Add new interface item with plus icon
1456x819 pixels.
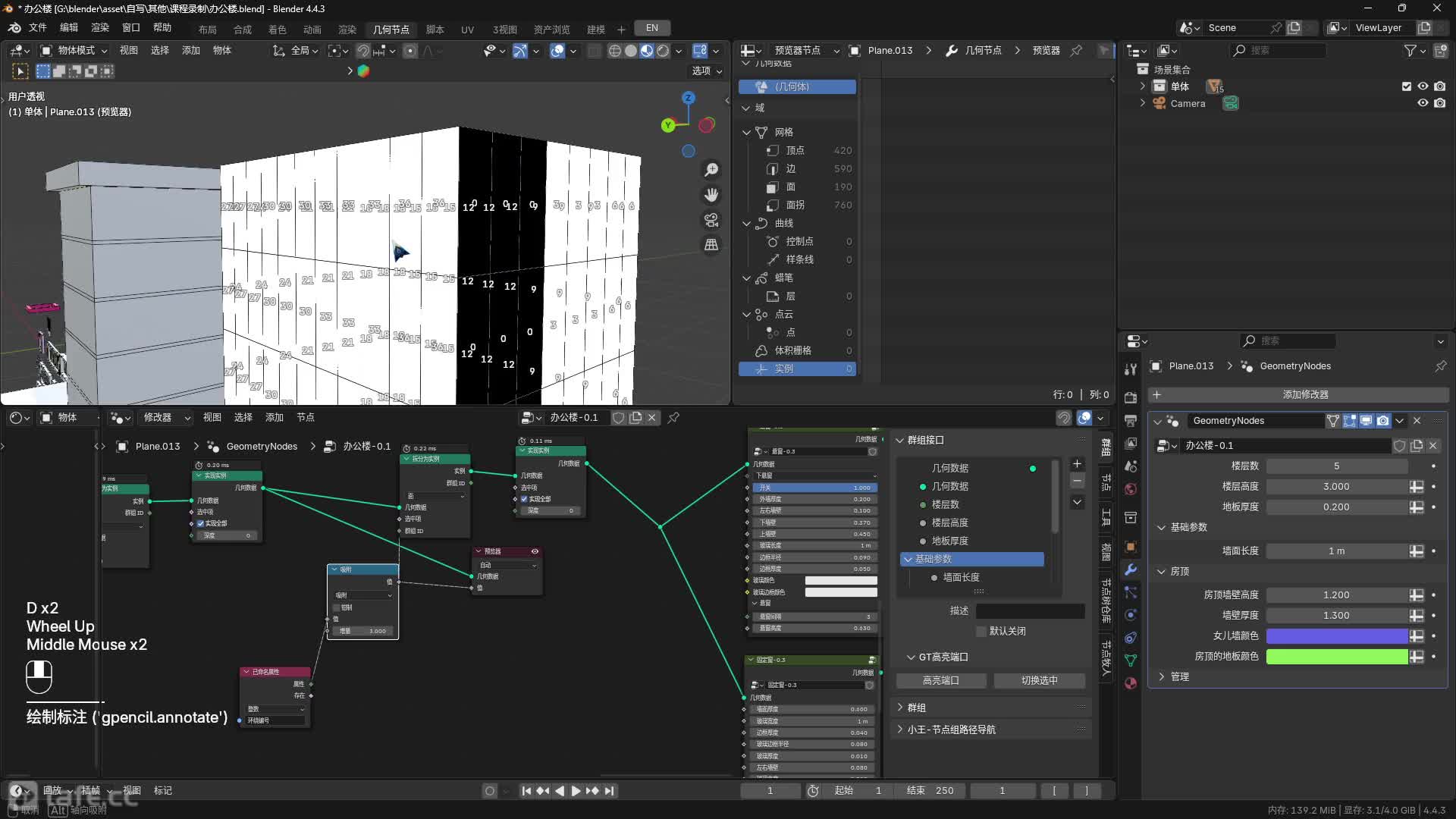(x=1077, y=464)
